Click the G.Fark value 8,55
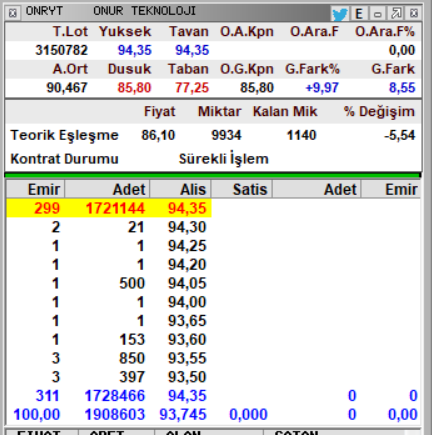The width and height of the screenshot is (432, 435). tap(402, 88)
